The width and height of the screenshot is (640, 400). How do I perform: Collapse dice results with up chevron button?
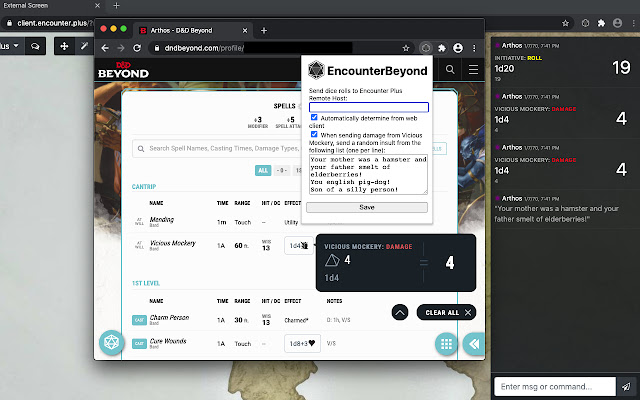(400, 313)
